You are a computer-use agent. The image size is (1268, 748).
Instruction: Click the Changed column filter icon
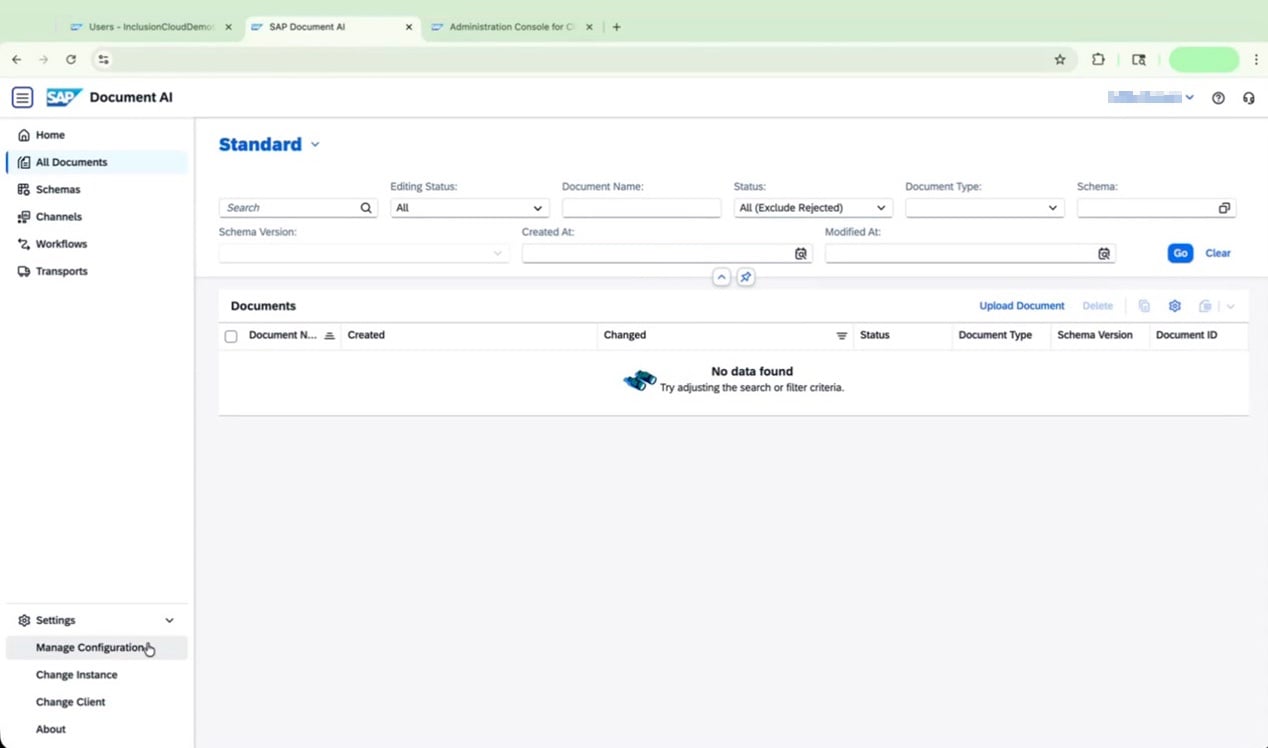(841, 336)
